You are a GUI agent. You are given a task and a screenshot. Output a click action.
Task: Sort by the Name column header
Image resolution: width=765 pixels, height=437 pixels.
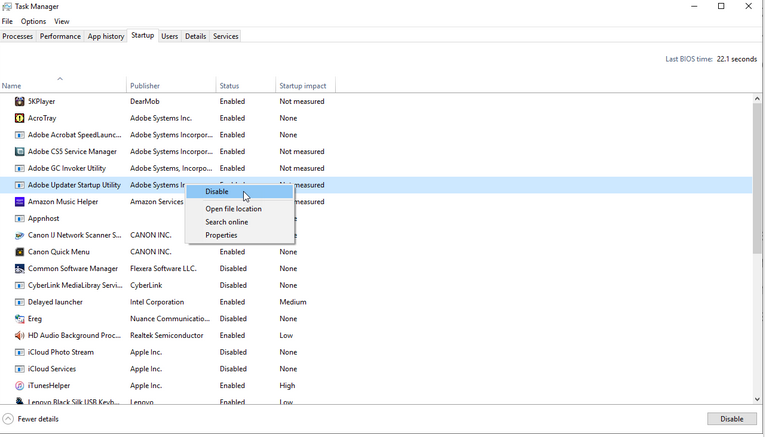coord(63,85)
